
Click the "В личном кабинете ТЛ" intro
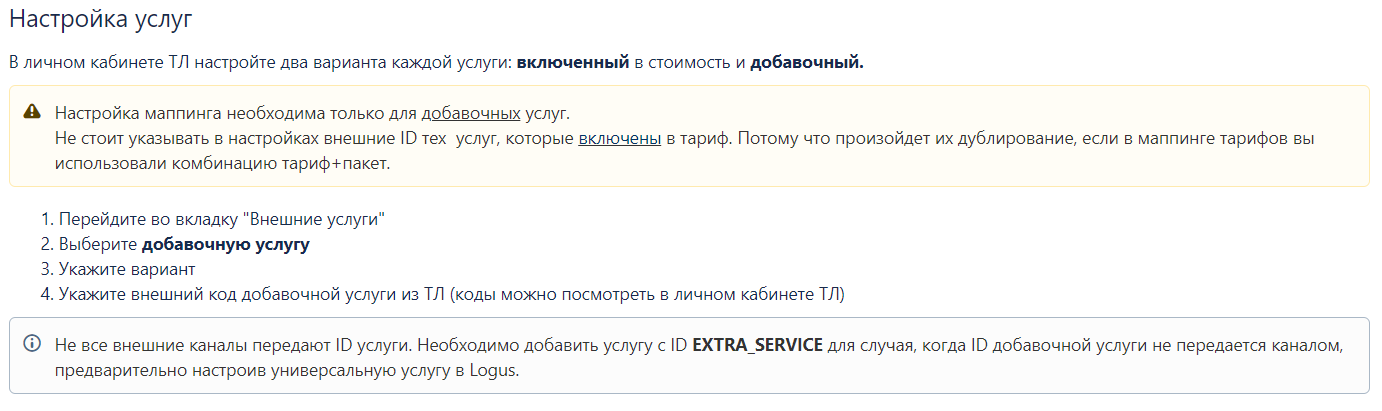100,63
